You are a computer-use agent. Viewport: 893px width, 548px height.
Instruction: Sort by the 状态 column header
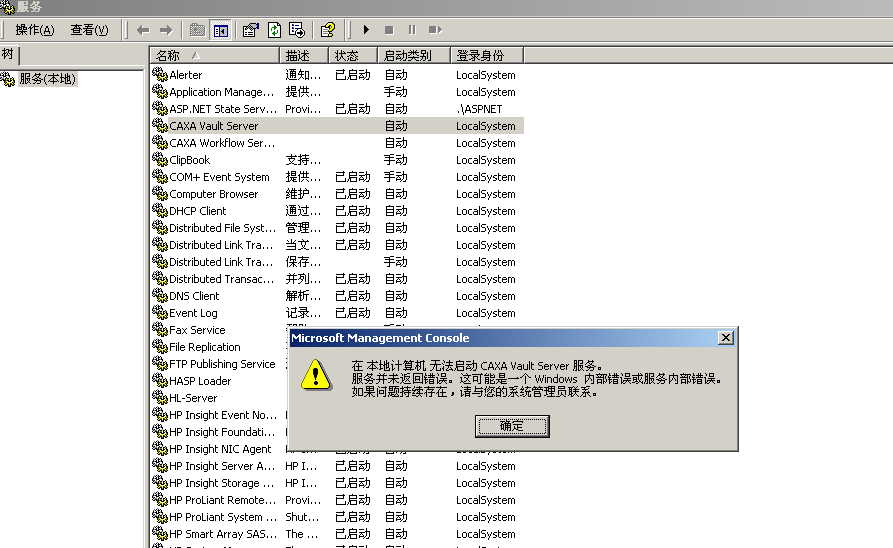353,55
